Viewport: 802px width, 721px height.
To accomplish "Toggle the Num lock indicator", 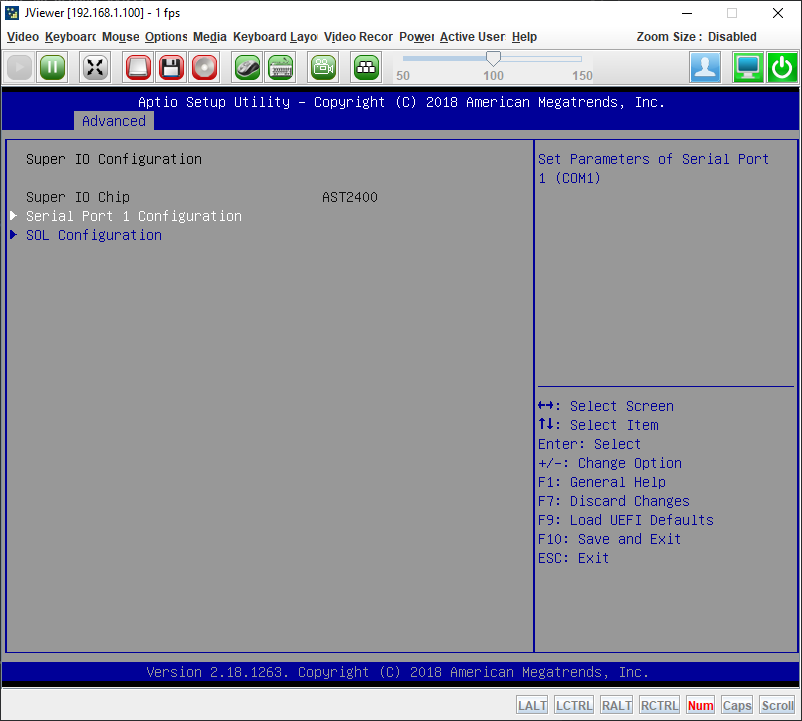I will 700,706.
